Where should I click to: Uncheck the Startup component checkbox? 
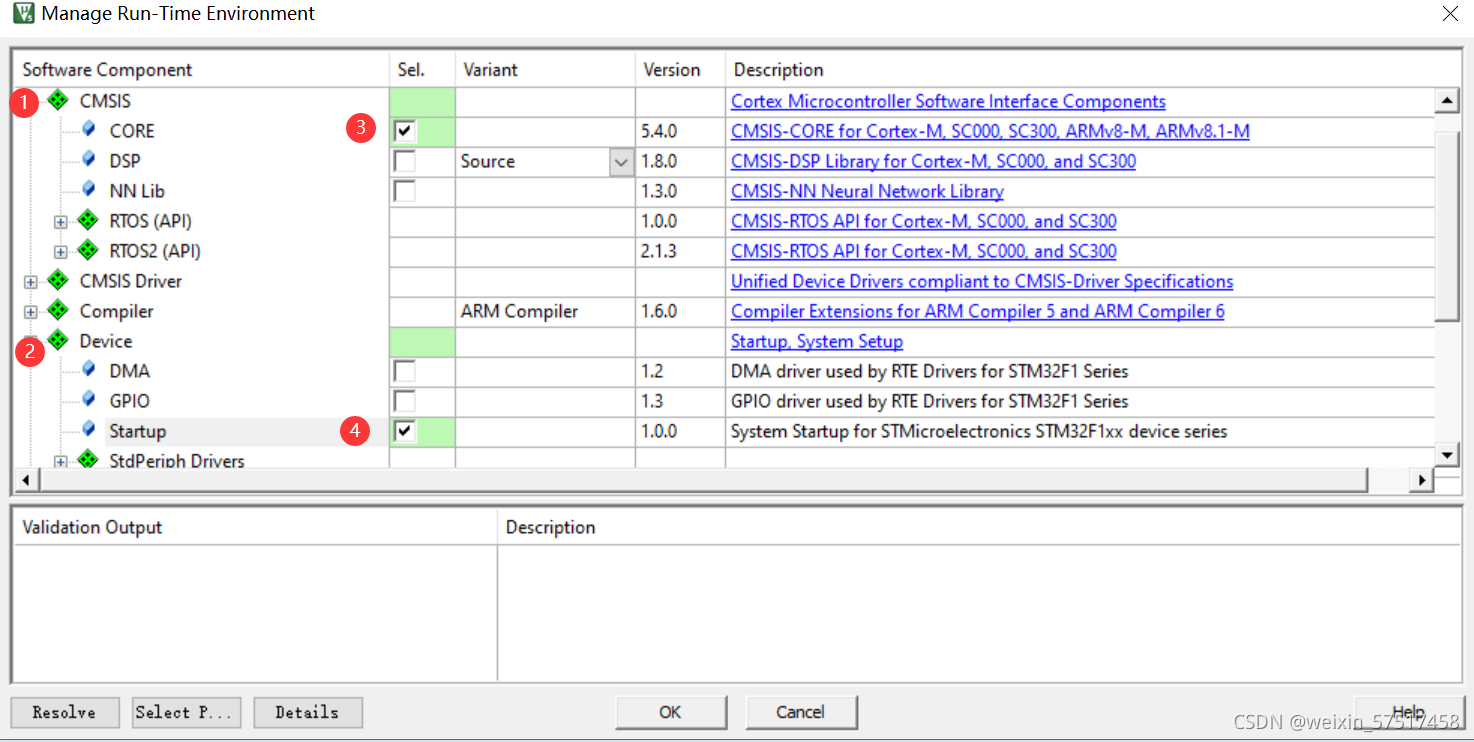[x=404, y=431]
